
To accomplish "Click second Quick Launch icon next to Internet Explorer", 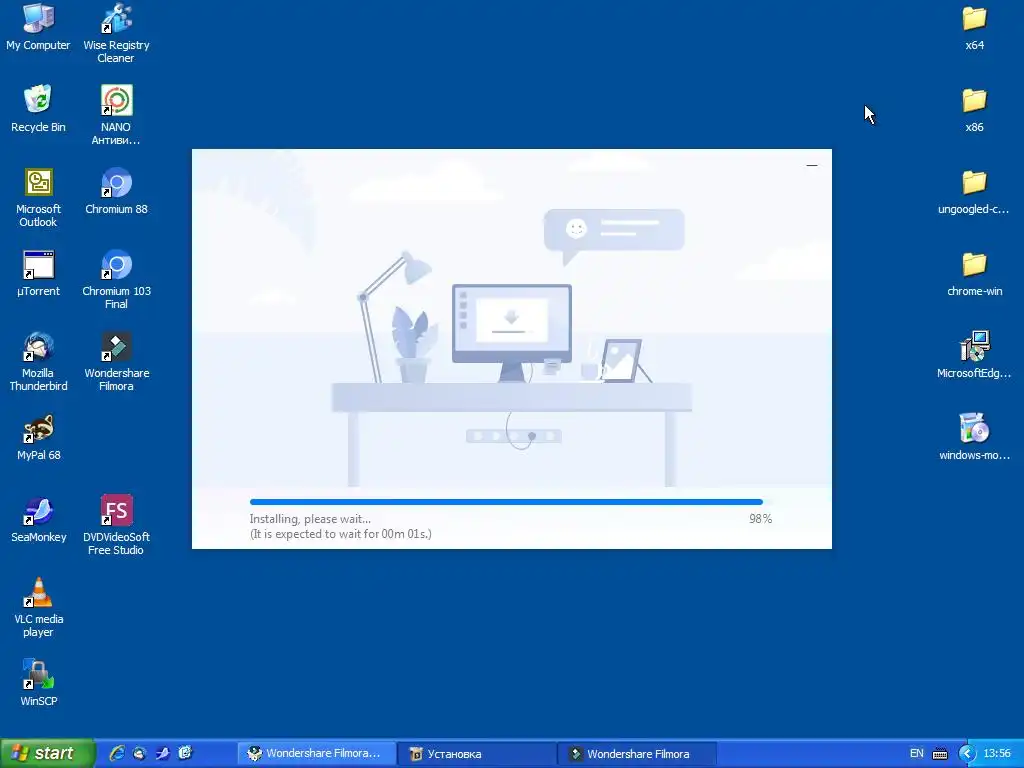I will [140, 753].
